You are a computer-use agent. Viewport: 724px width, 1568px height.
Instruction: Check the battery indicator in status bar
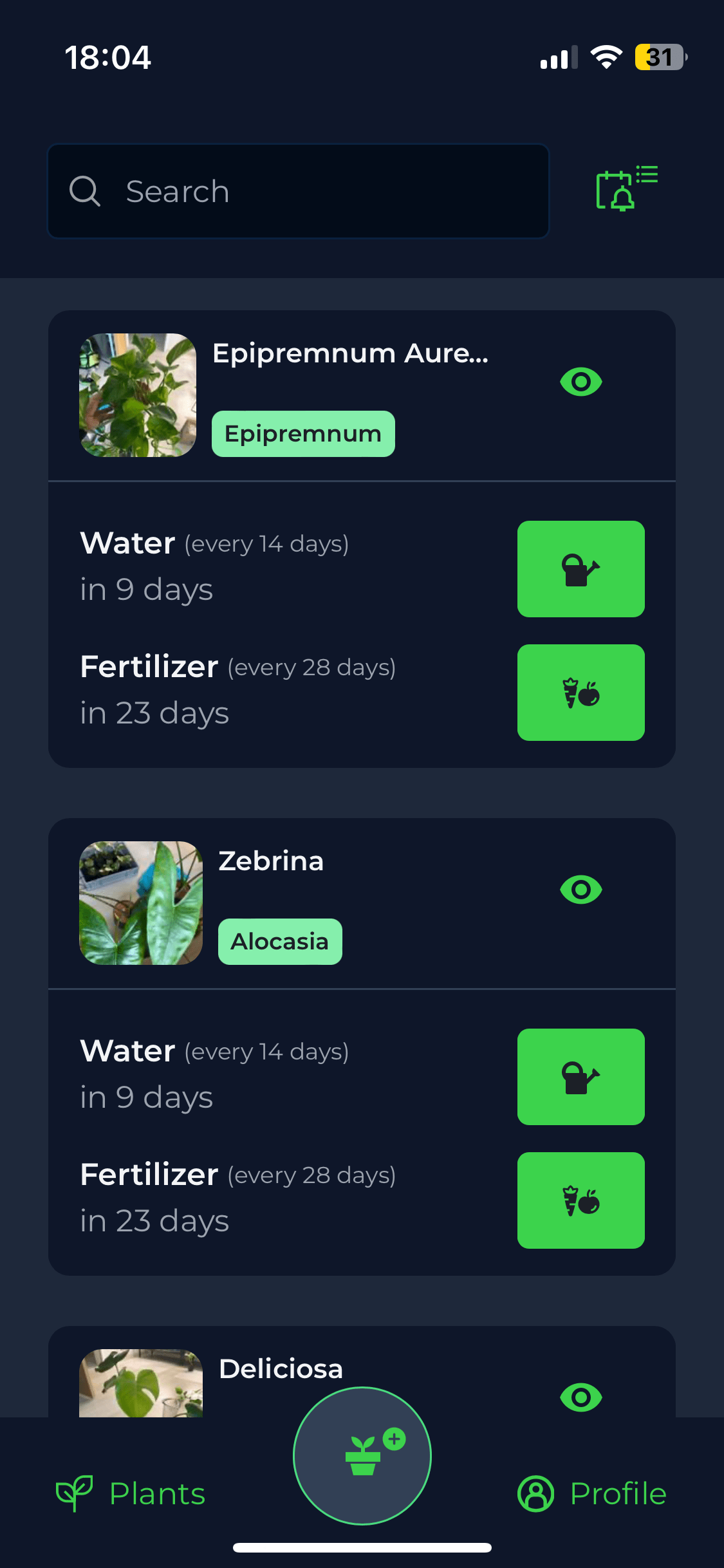(x=660, y=57)
